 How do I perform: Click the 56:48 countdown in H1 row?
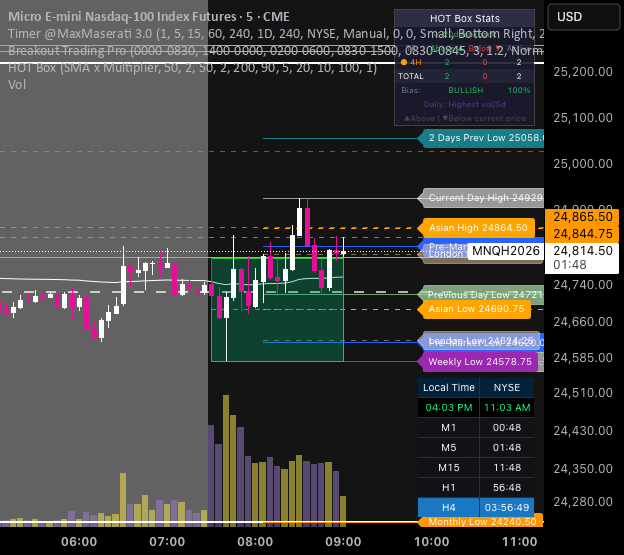click(x=507, y=487)
